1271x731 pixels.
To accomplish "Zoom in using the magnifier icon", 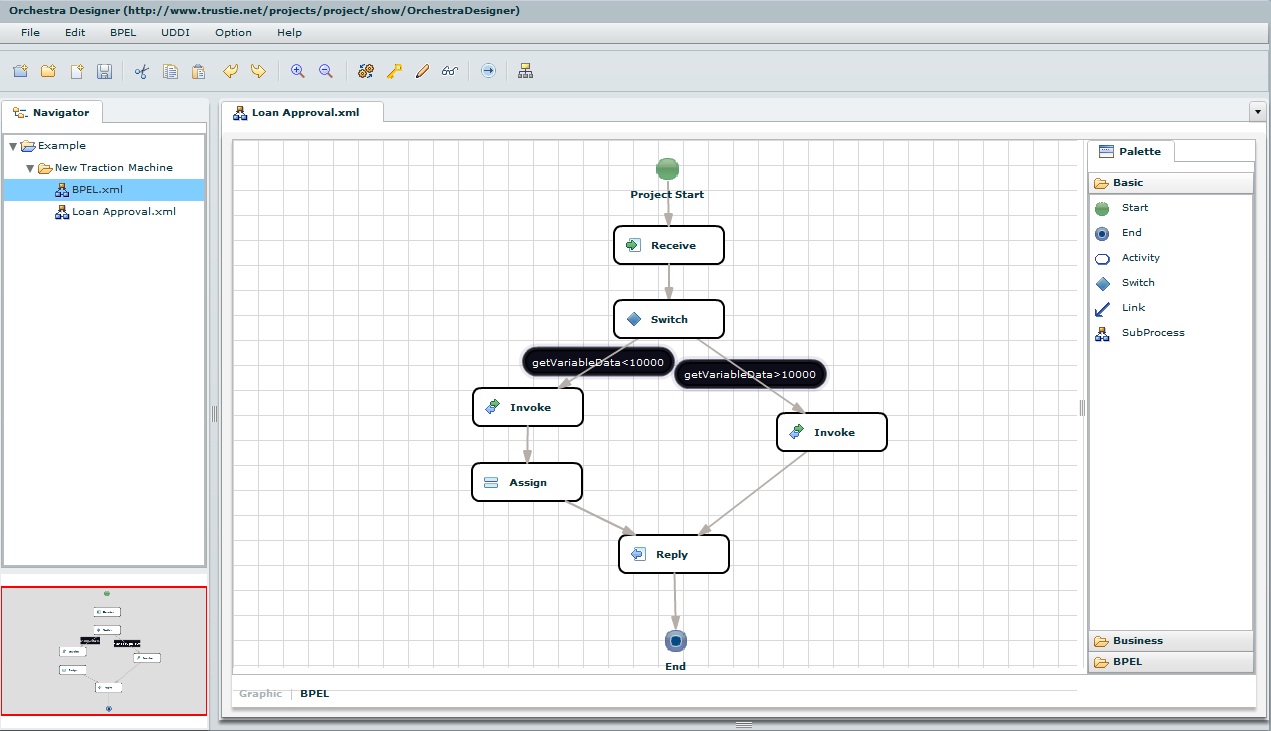I will [x=296, y=71].
